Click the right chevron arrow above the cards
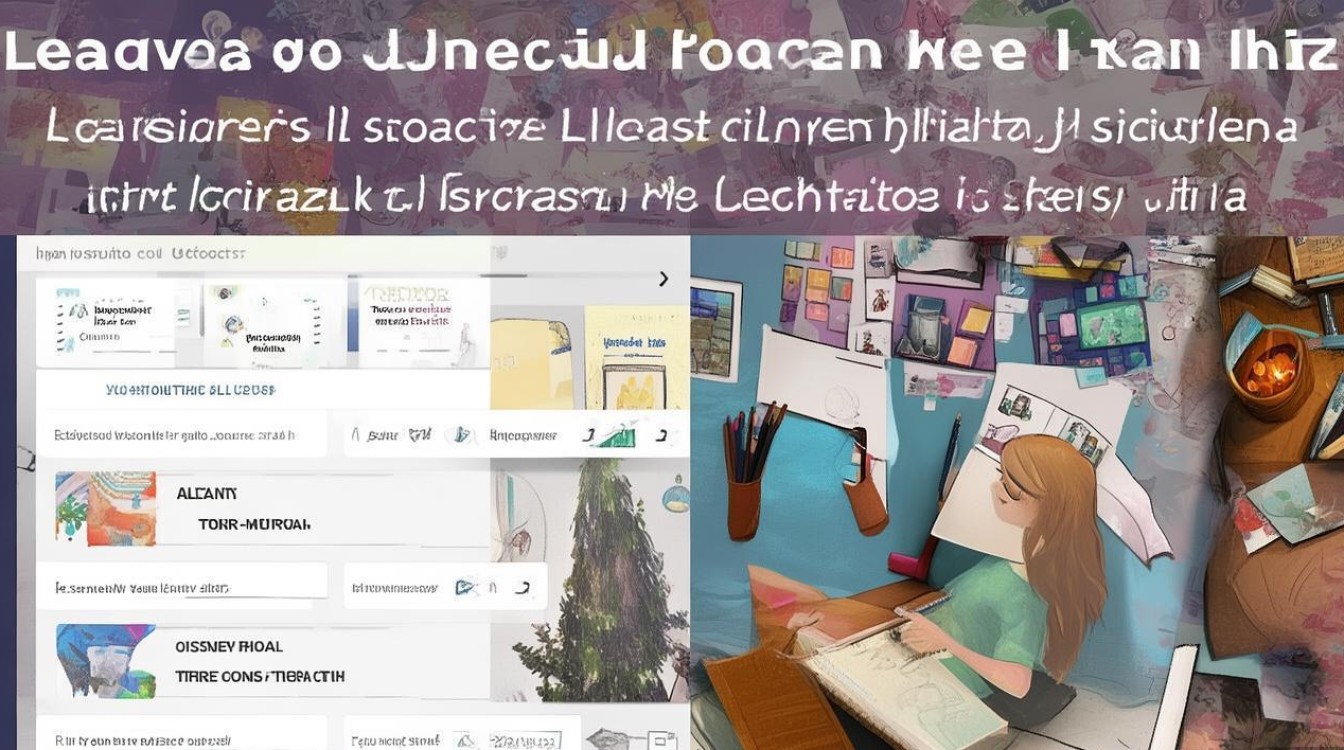1344x750 pixels. tap(663, 279)
